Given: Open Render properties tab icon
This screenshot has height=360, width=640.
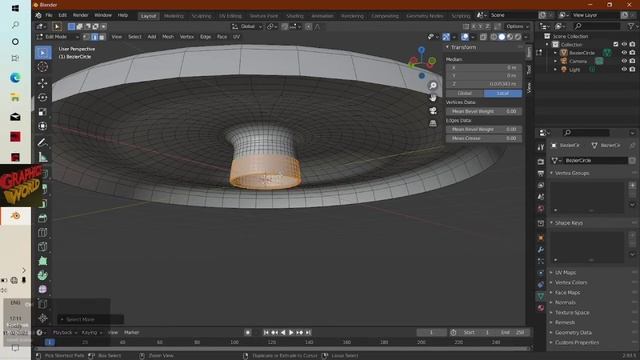Looking at the screenshot, I should coord(541,162).
